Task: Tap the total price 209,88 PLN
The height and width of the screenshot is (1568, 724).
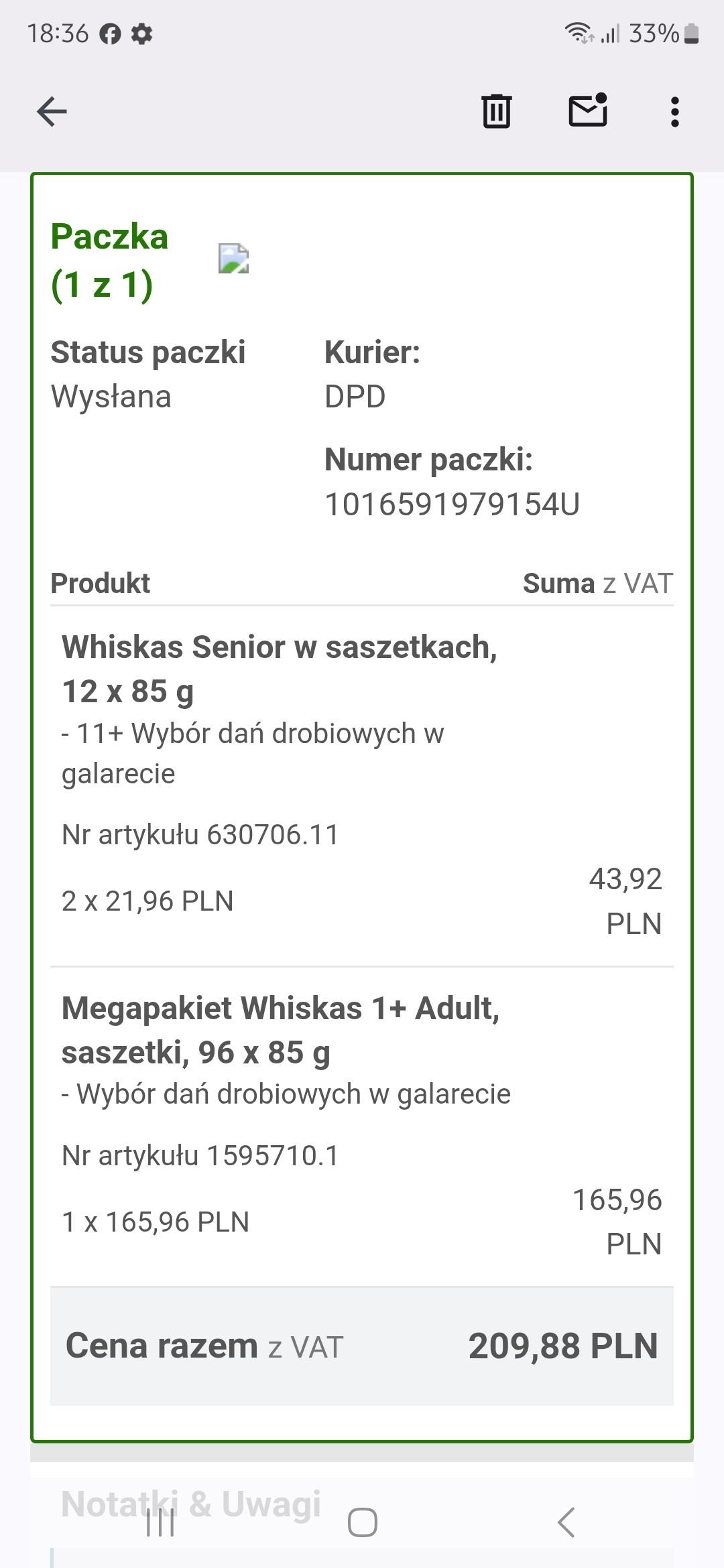Action: pos(563,1346)
